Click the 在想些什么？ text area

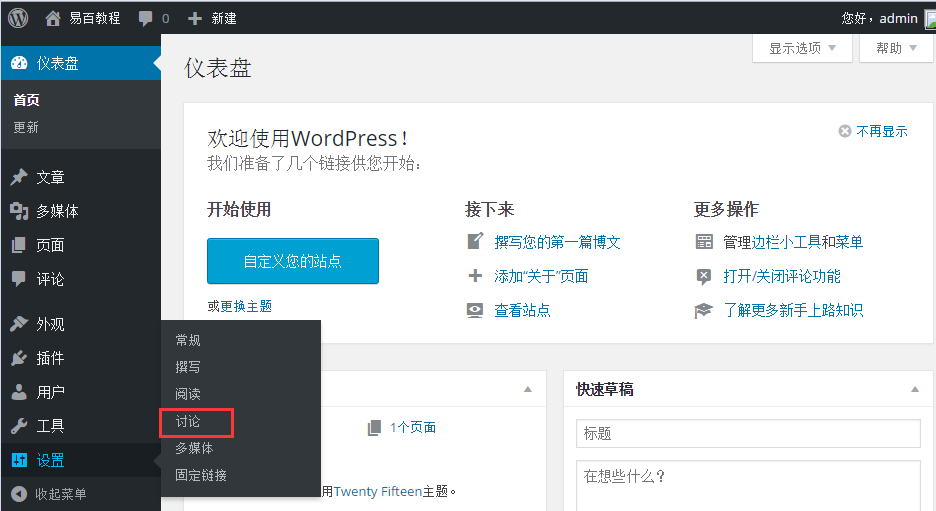click(748, 485)
